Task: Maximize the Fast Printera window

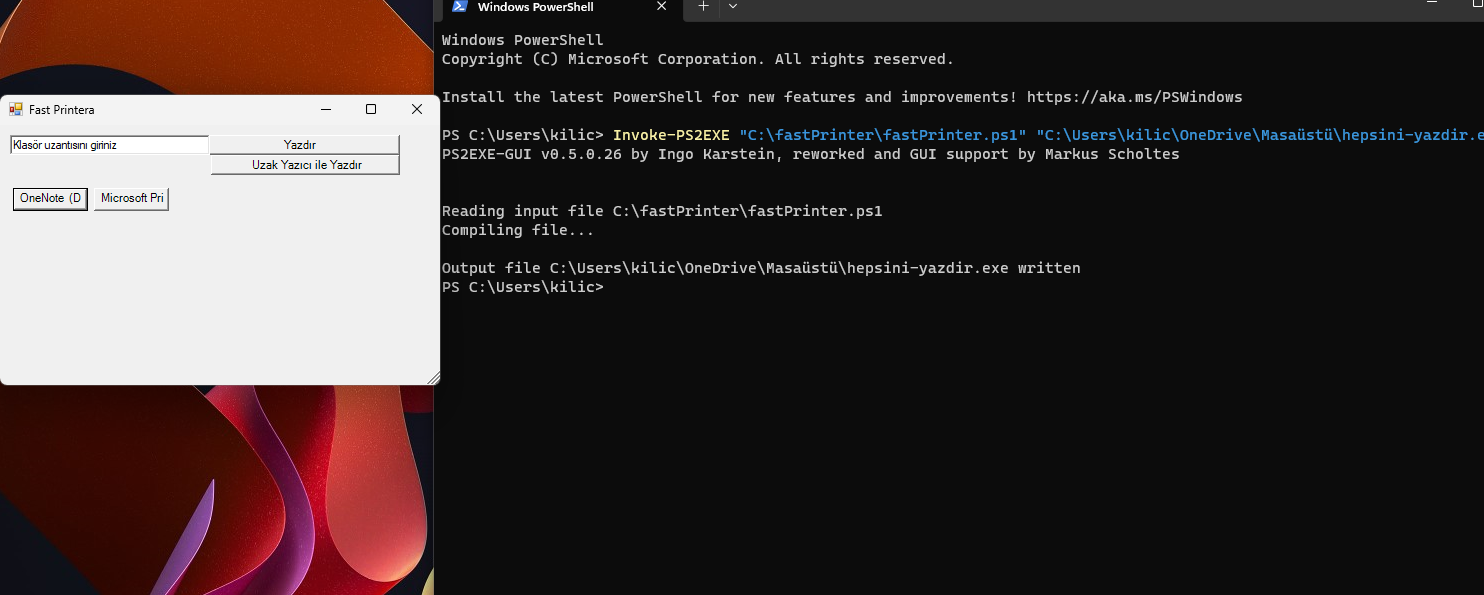Action: 371,109
